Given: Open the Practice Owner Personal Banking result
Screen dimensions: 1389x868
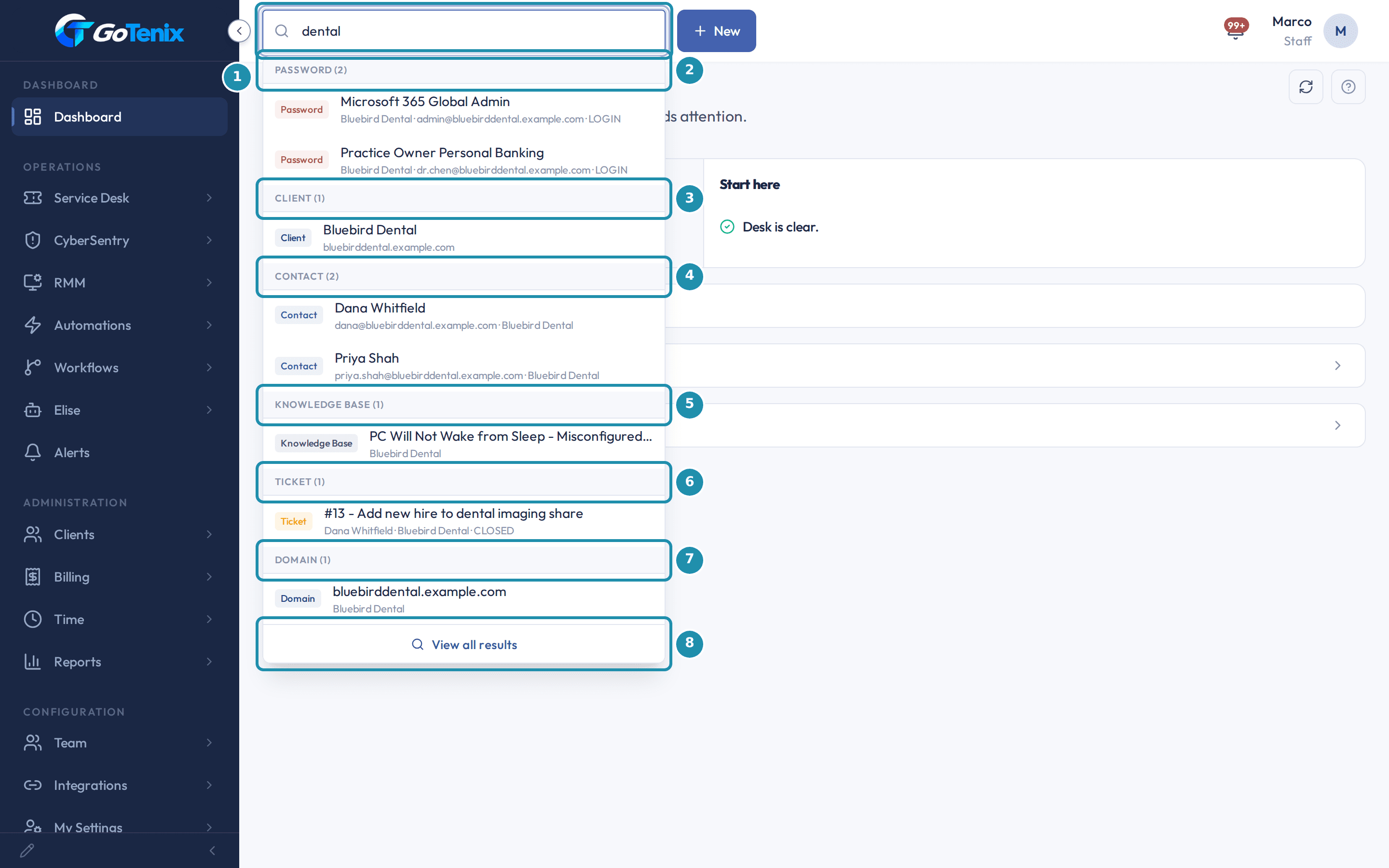Looking at the screenshot, I should click(464, 161).
